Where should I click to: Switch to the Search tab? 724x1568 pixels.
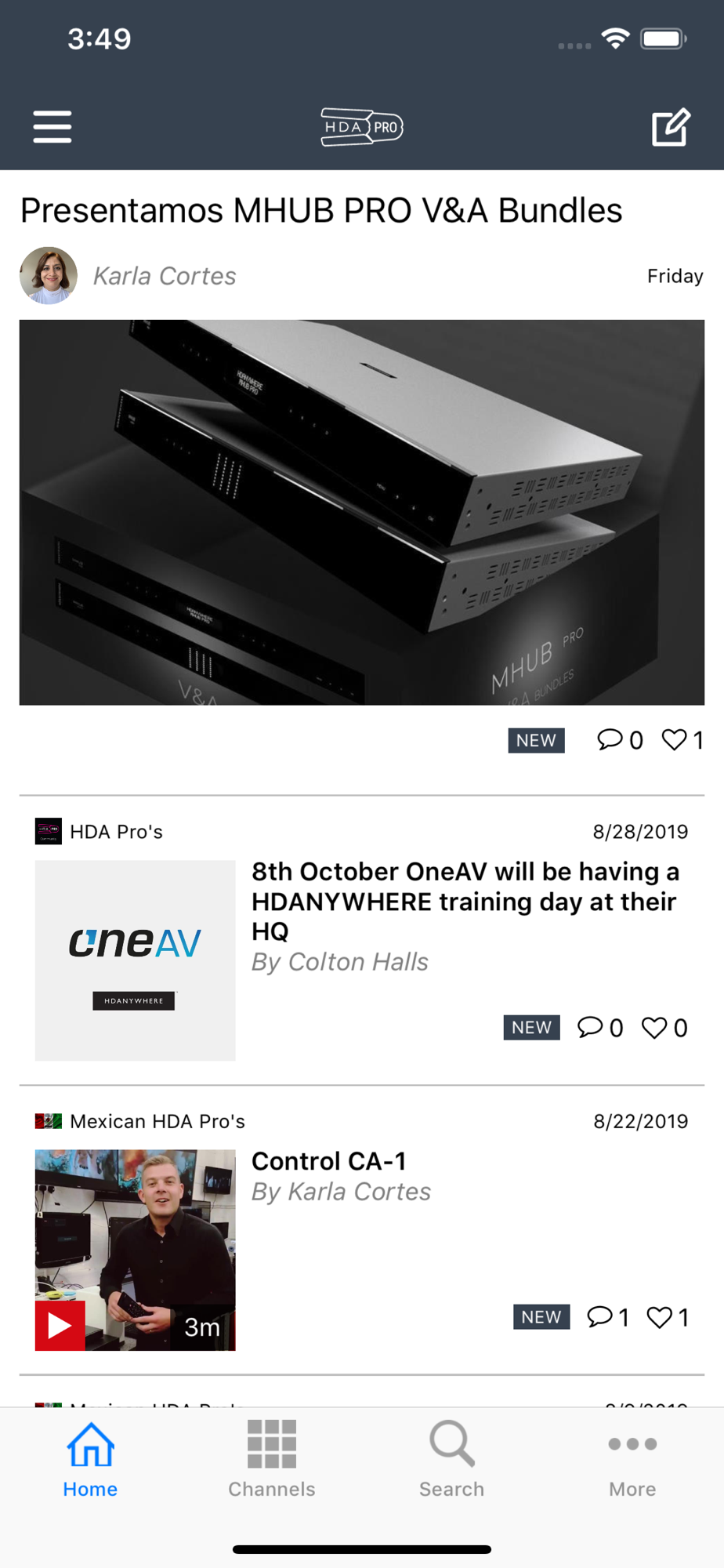pyautogui.click(x=452, y=1458)
